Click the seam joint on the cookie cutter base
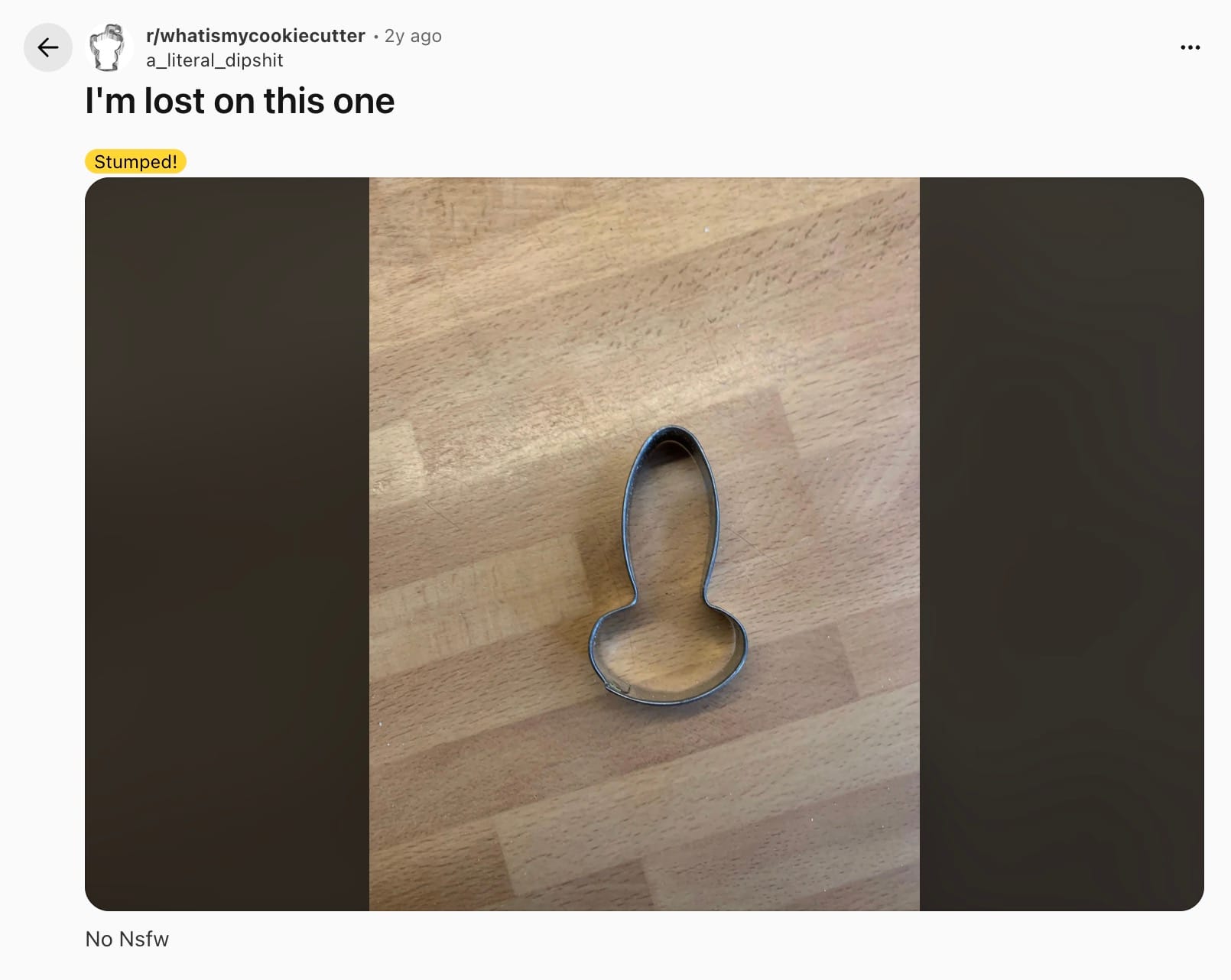Viewport: 1231px width, 980px height. (617, 687)
